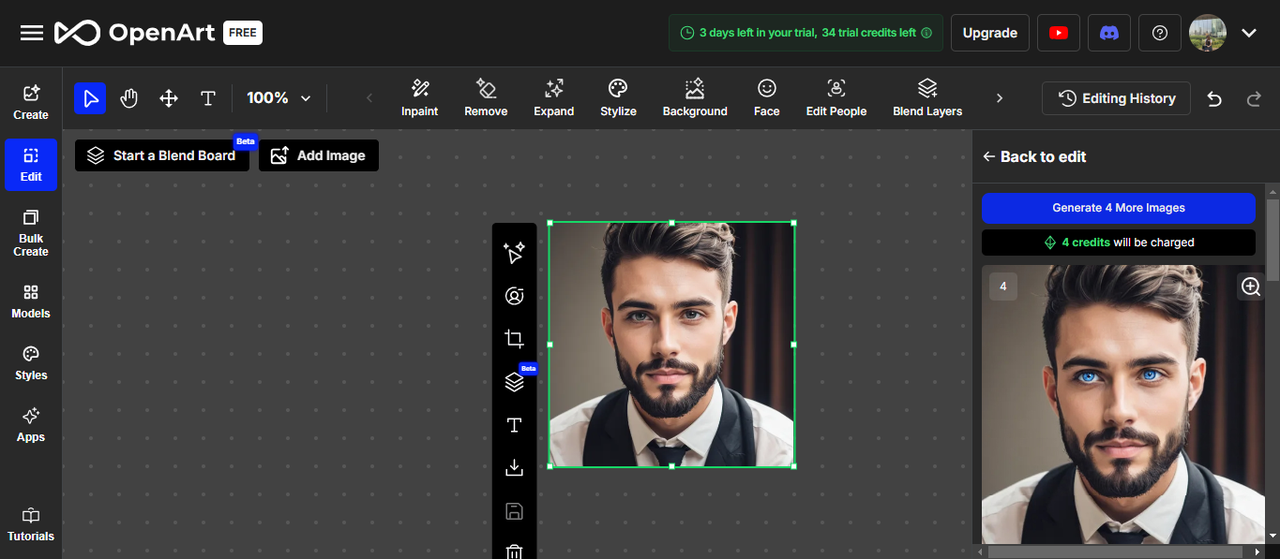This screenshot has width=1280, height=559.
Task: Expand the account dropdown chevron
Action: 1249,33
